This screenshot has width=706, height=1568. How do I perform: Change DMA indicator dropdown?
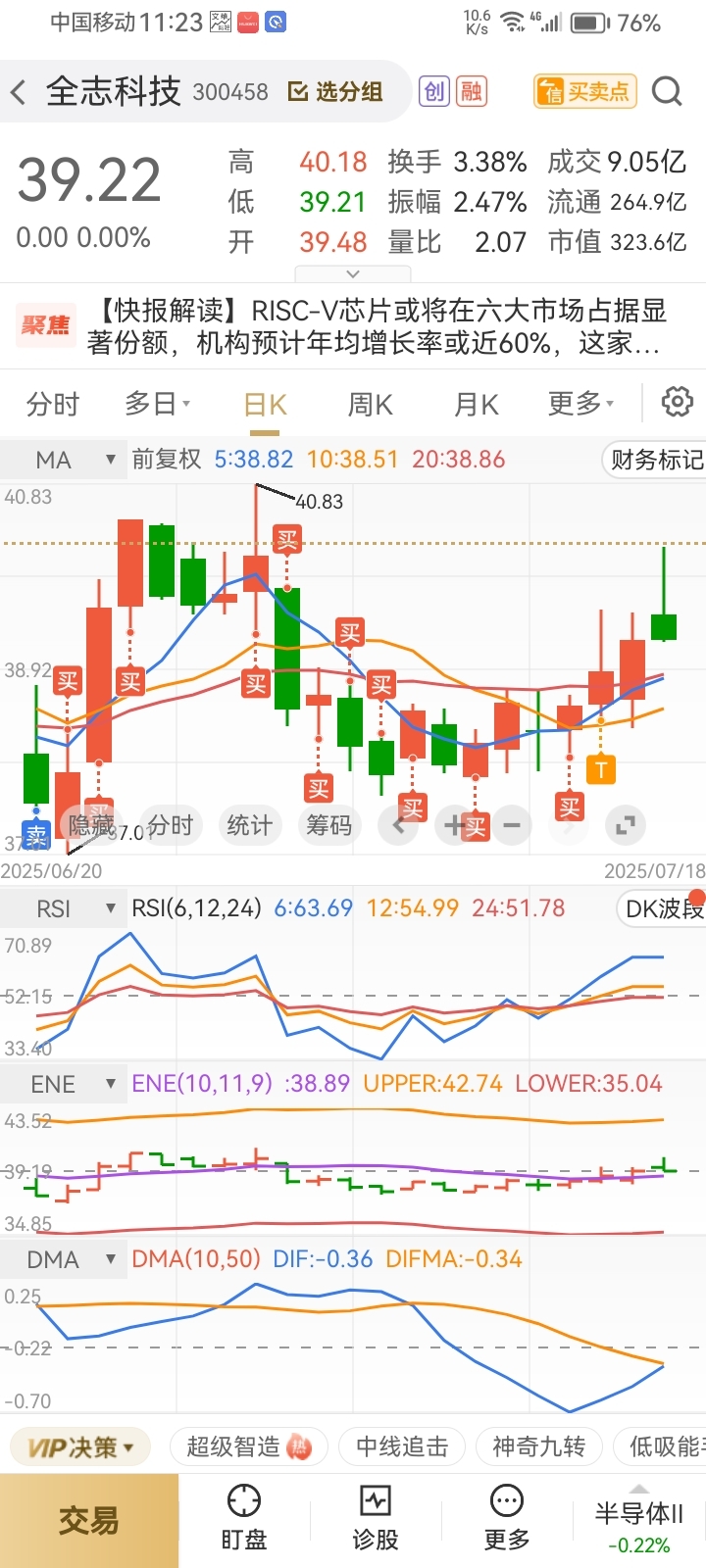click(x=64, y=1259)
